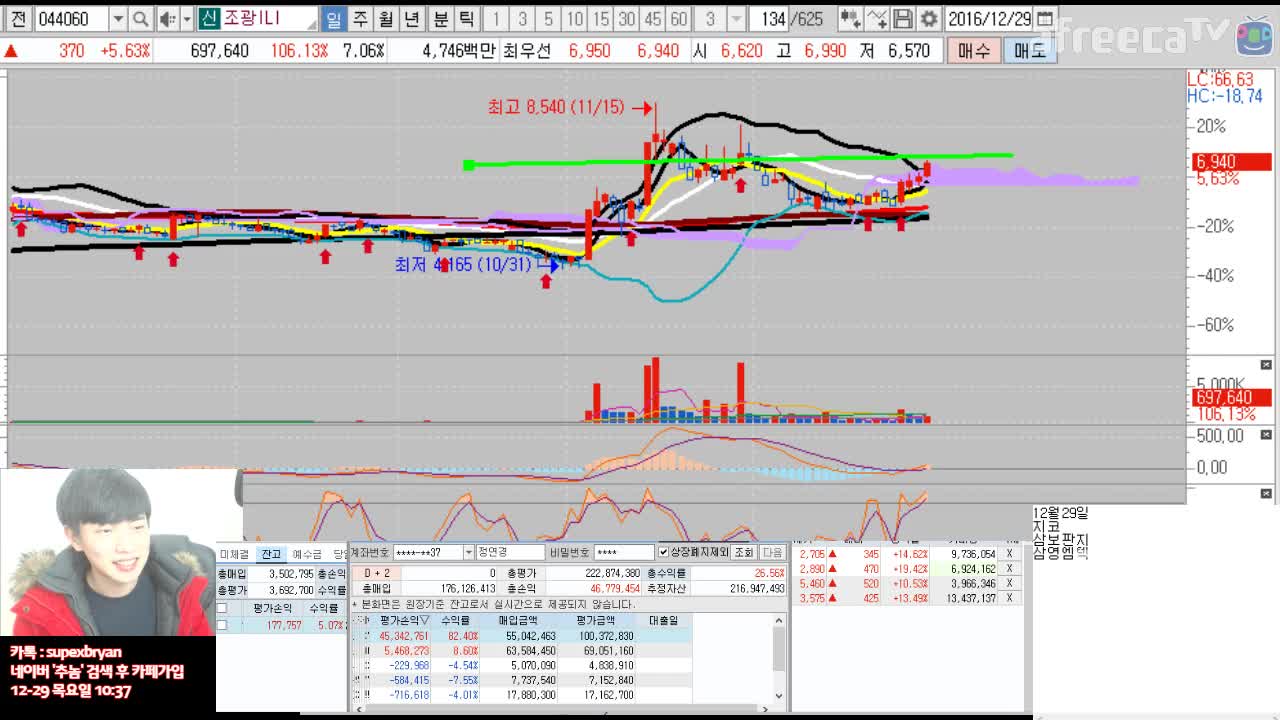The height and width of the screenshot is (720, 1280).
Task: Toggle the 상장폐지제외 checkbox
Action: coord(663,552)
